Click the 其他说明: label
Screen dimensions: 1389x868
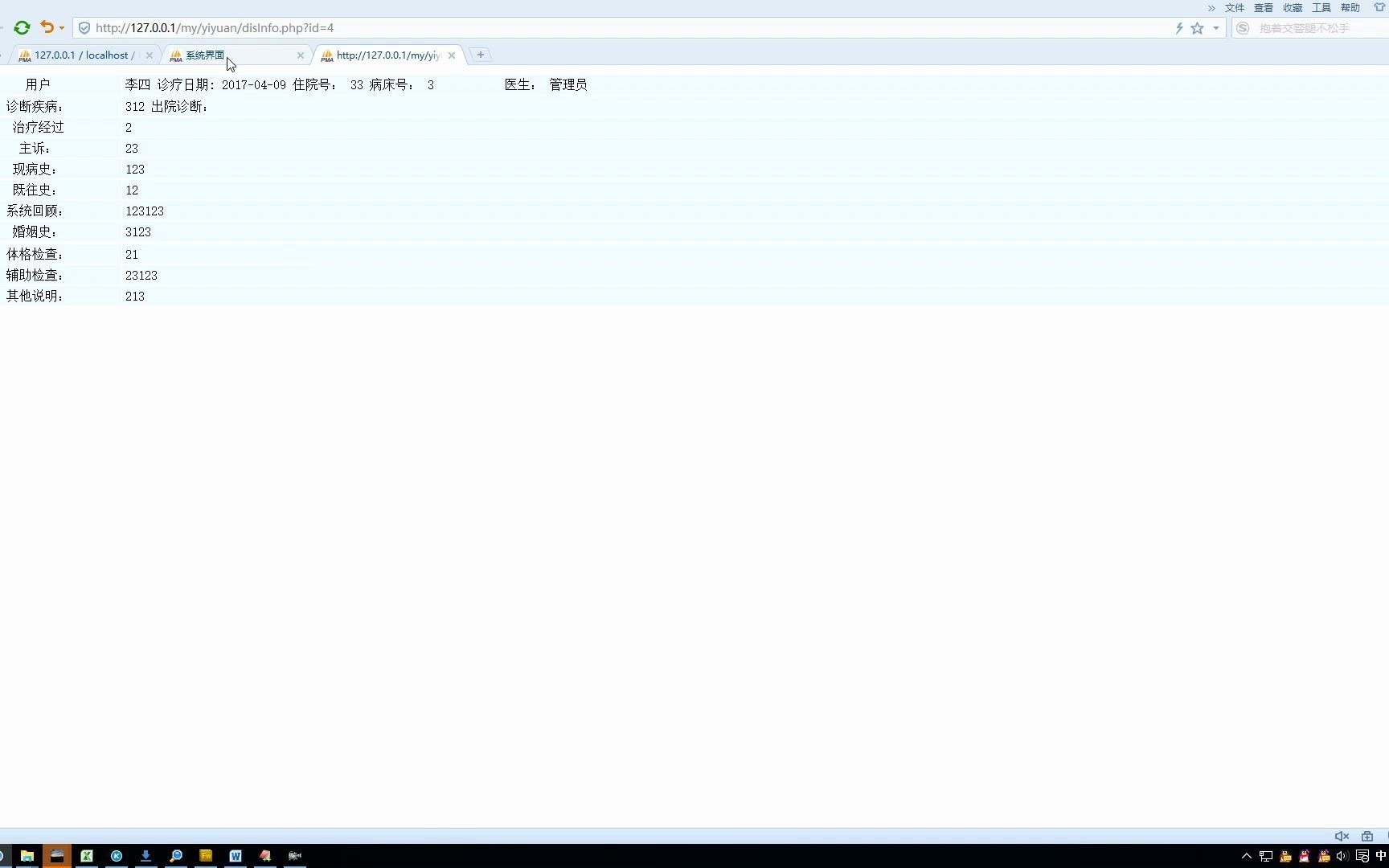point(35,297)
